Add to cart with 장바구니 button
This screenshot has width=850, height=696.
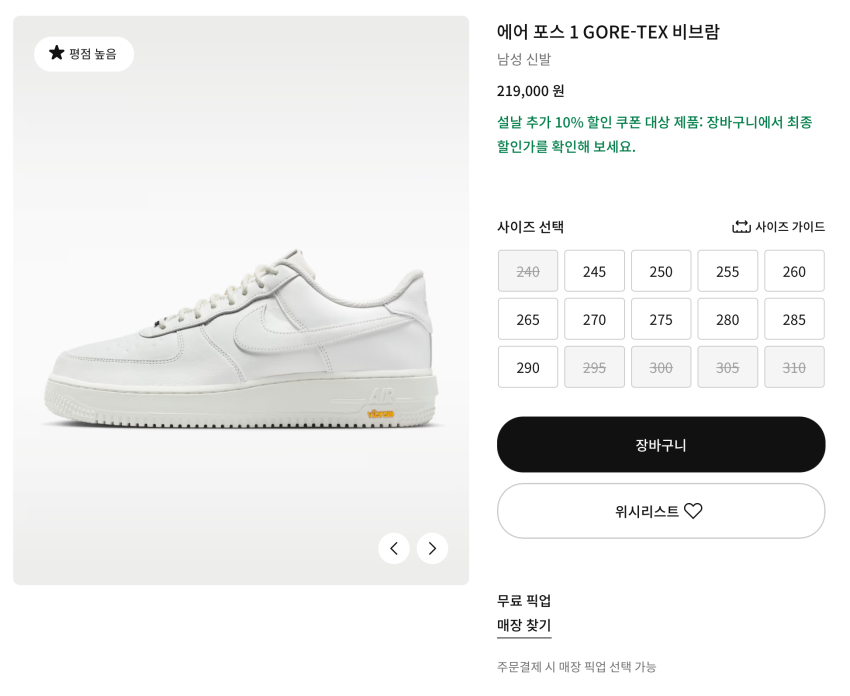[661, 445]
